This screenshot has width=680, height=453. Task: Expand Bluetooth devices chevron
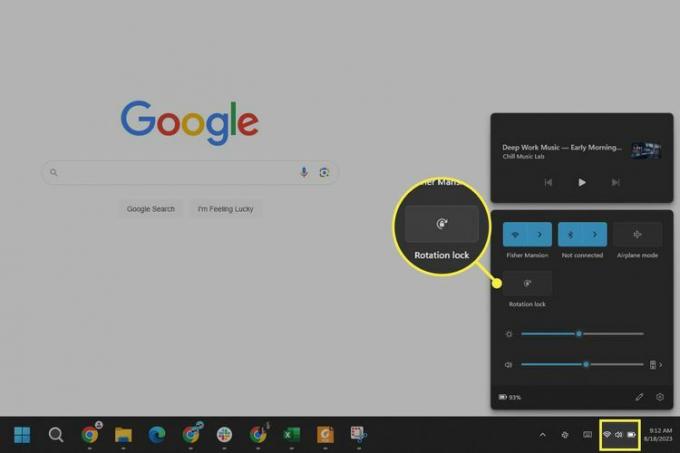(x=595, y=235)
